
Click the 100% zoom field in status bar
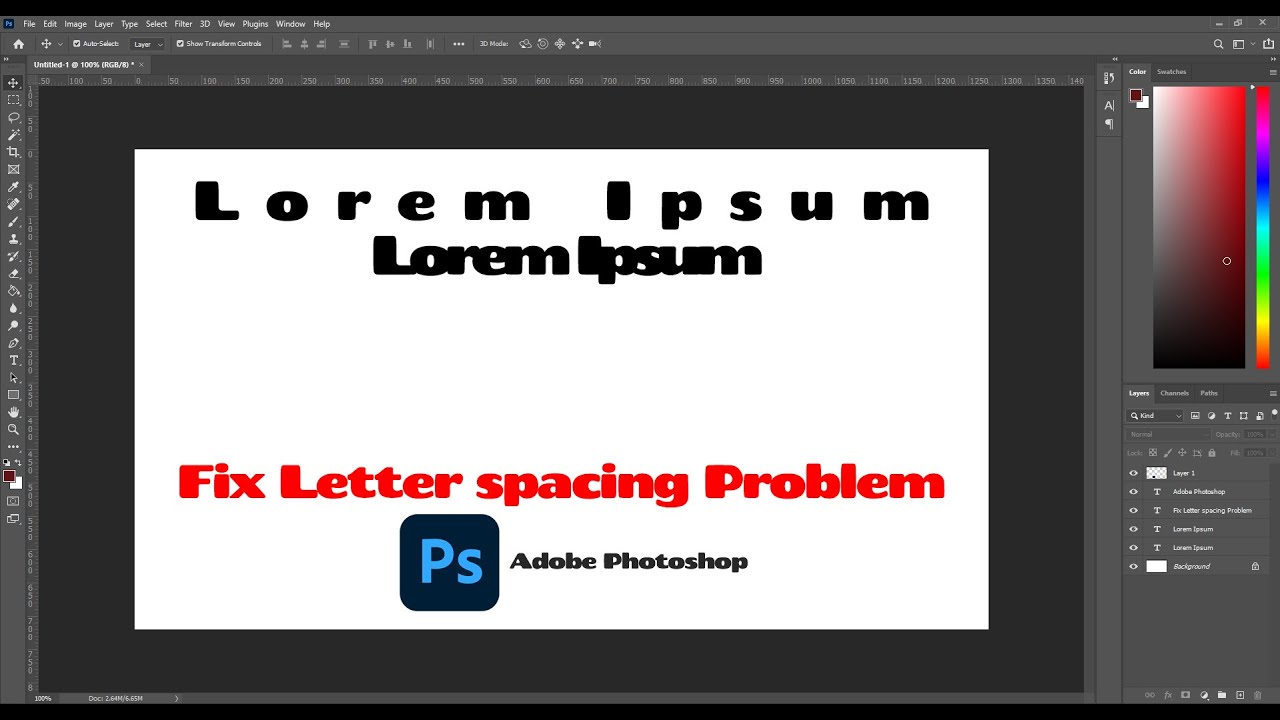43,698
